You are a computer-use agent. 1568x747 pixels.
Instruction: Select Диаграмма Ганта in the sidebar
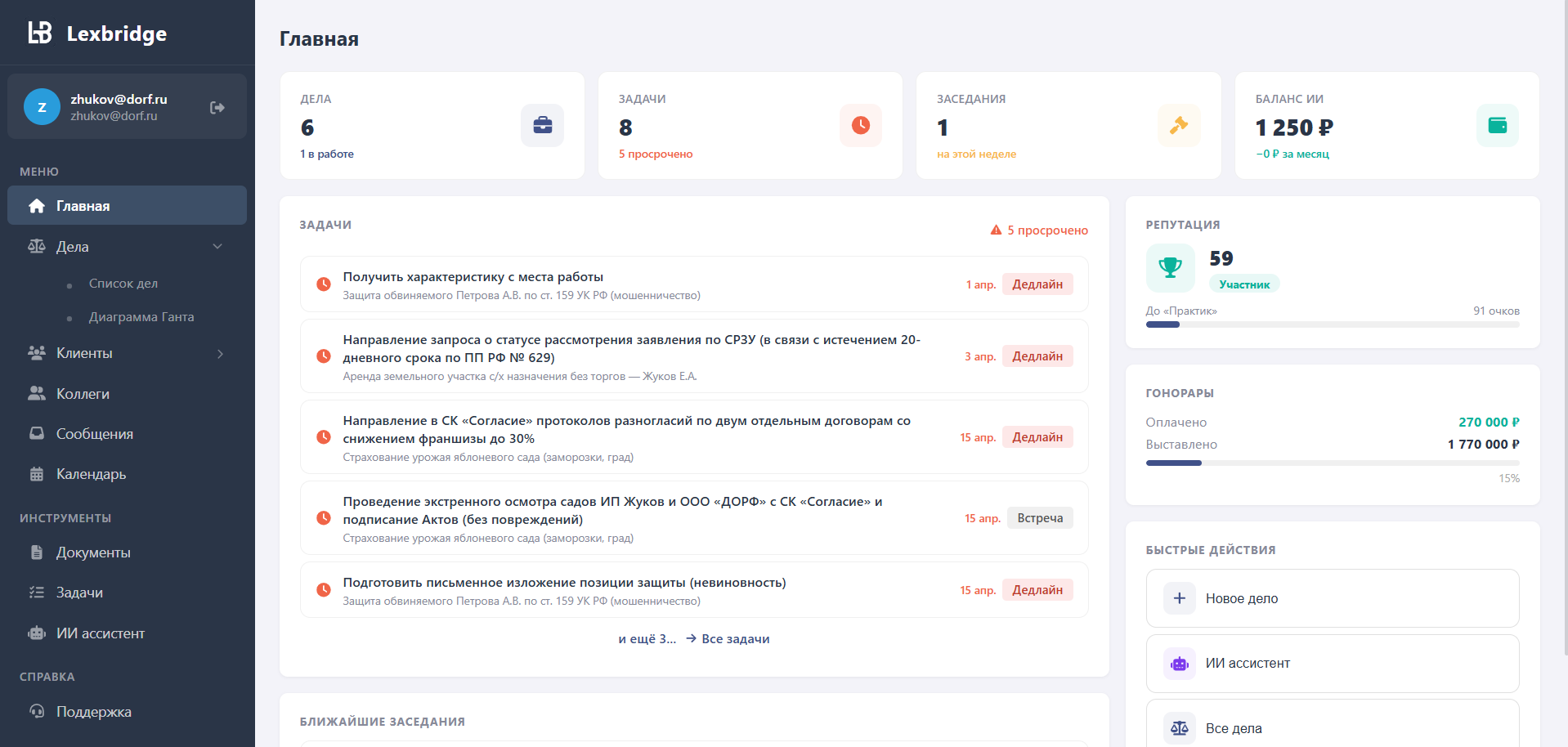point(142,316)
